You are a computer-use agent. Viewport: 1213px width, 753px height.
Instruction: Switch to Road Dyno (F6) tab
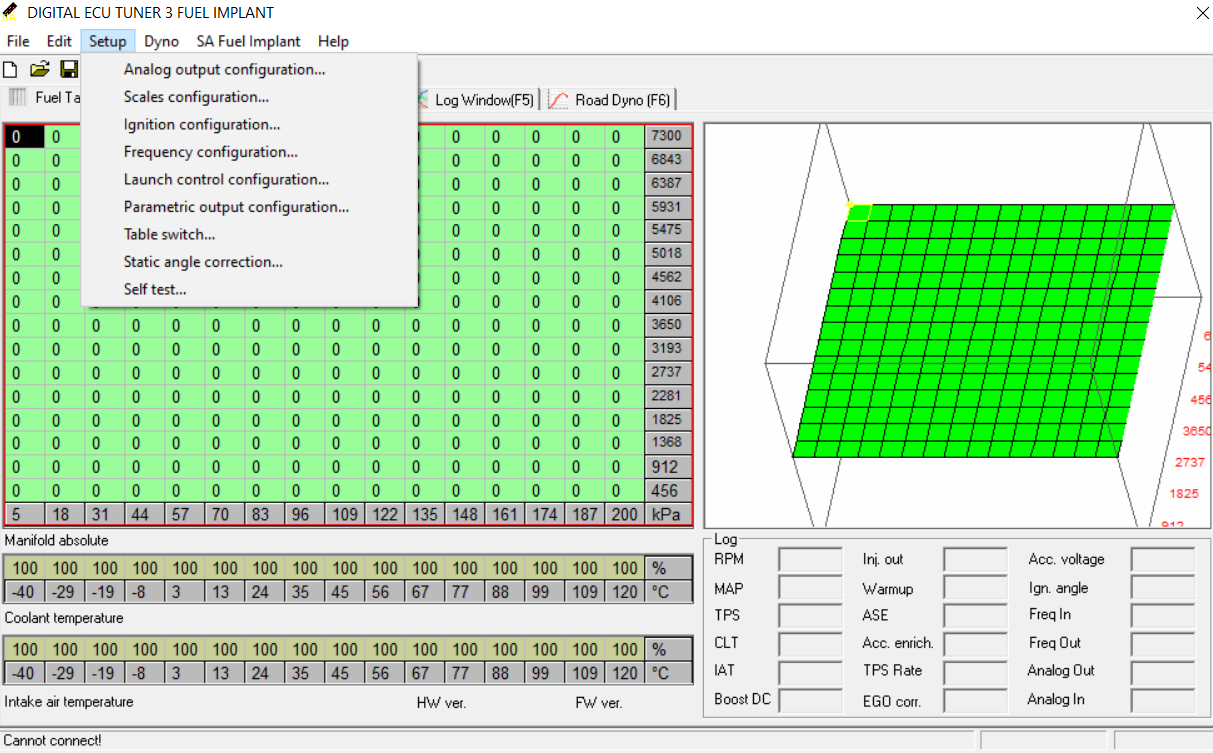[611, 100]
